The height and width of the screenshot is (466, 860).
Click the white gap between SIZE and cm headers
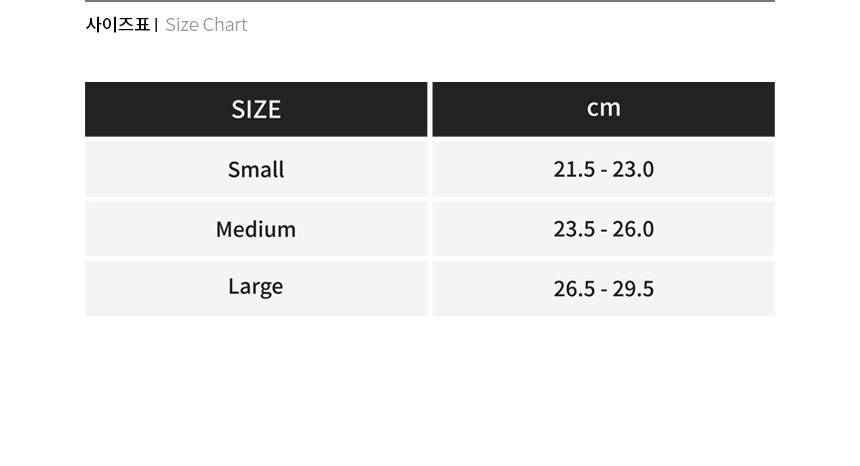pos(430,109)
